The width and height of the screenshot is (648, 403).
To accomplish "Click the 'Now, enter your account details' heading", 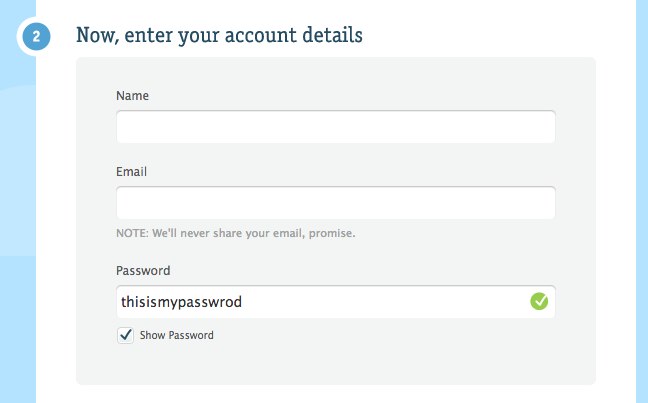I will 219,36.
